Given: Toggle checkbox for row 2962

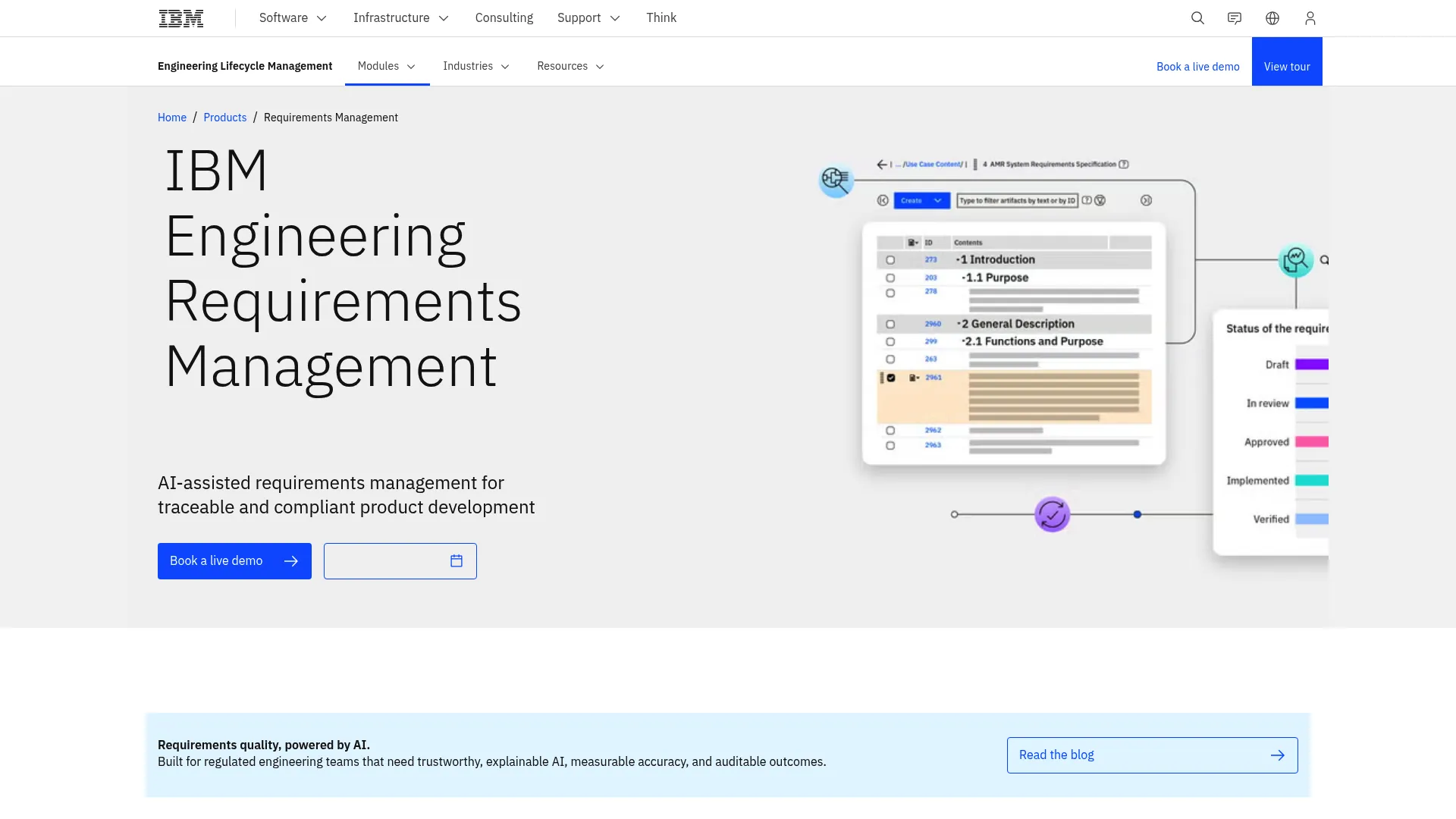Looking at the screenshot, I should [890, 431].
